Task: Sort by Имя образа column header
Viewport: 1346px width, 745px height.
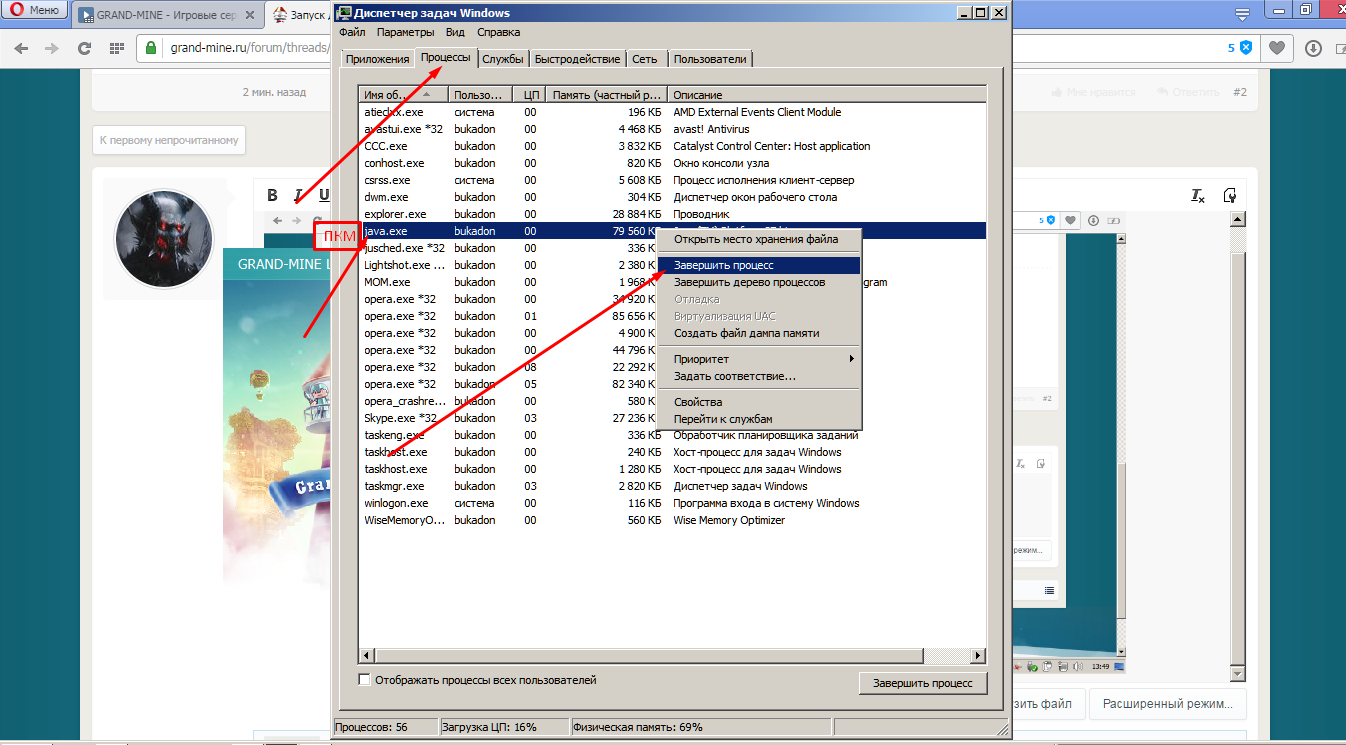Action: (404, 95)
